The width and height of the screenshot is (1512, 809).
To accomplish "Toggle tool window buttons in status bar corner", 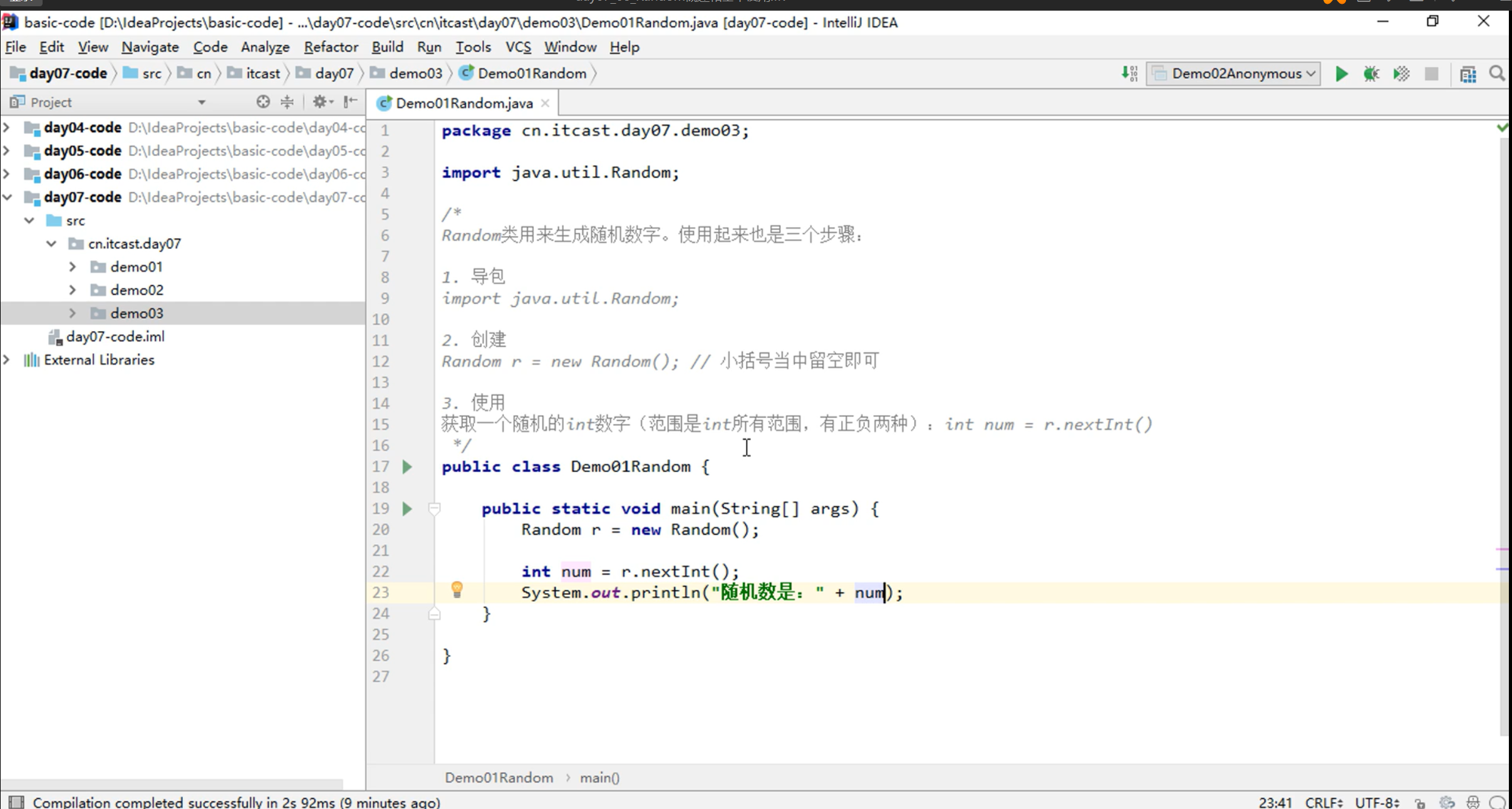I will 17,802.
